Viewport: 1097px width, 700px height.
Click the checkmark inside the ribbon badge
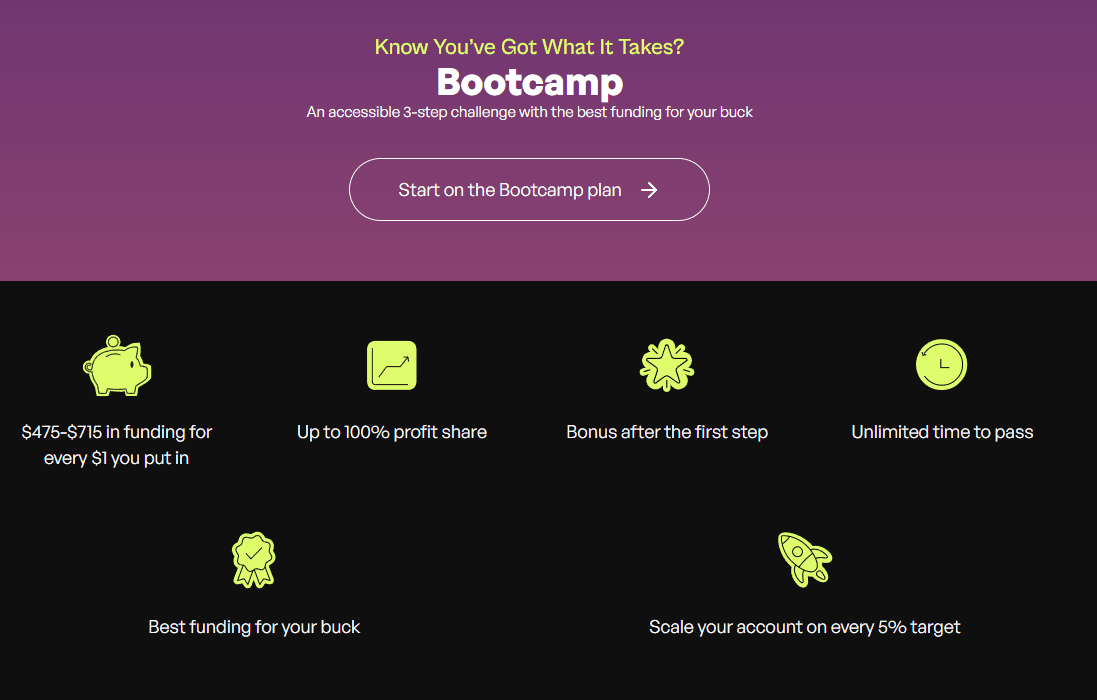point(254,553)
